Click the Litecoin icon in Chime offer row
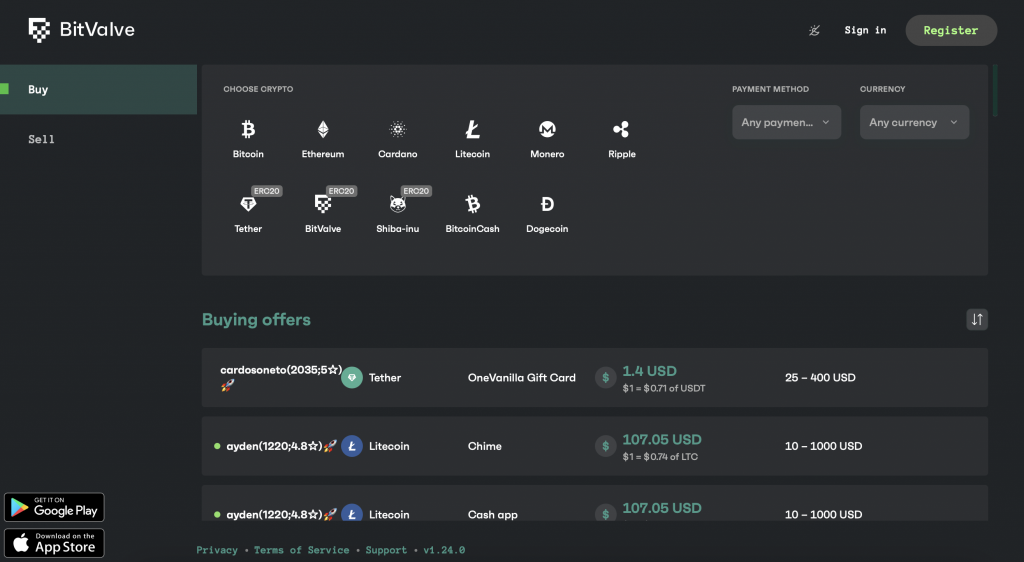This screenshot has width=1024, height=562. coord(352,446)
